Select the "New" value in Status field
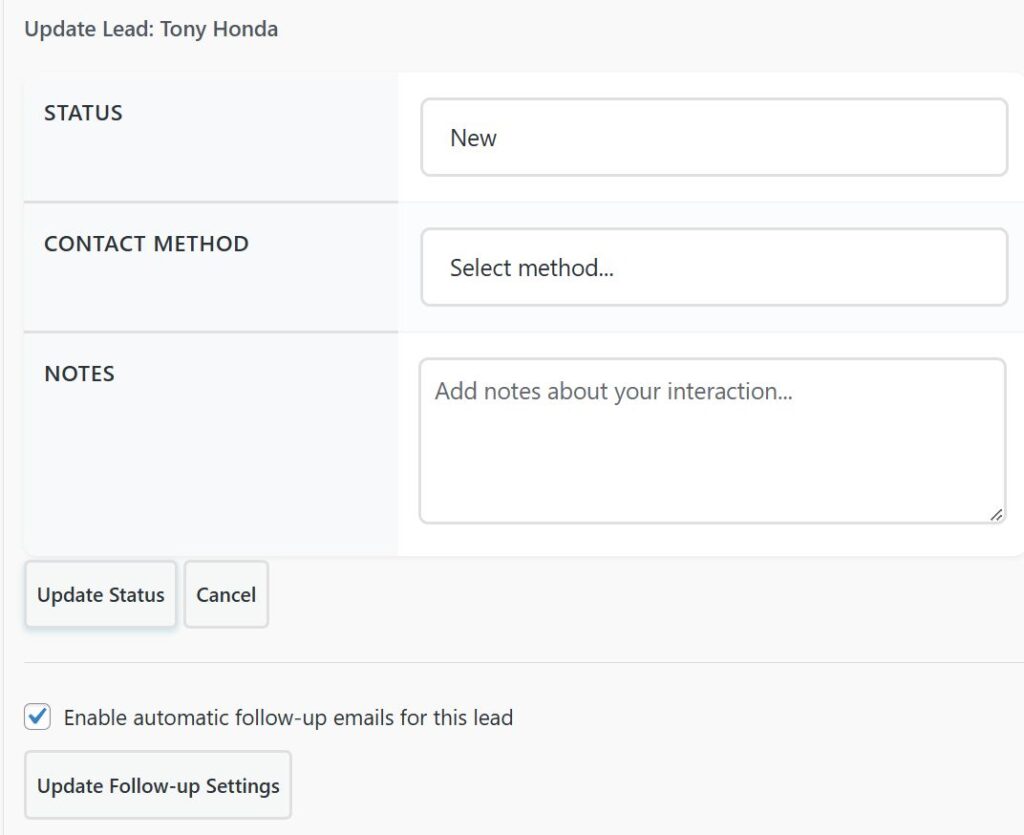1024x835 pixels. click(x=473, y=138)
